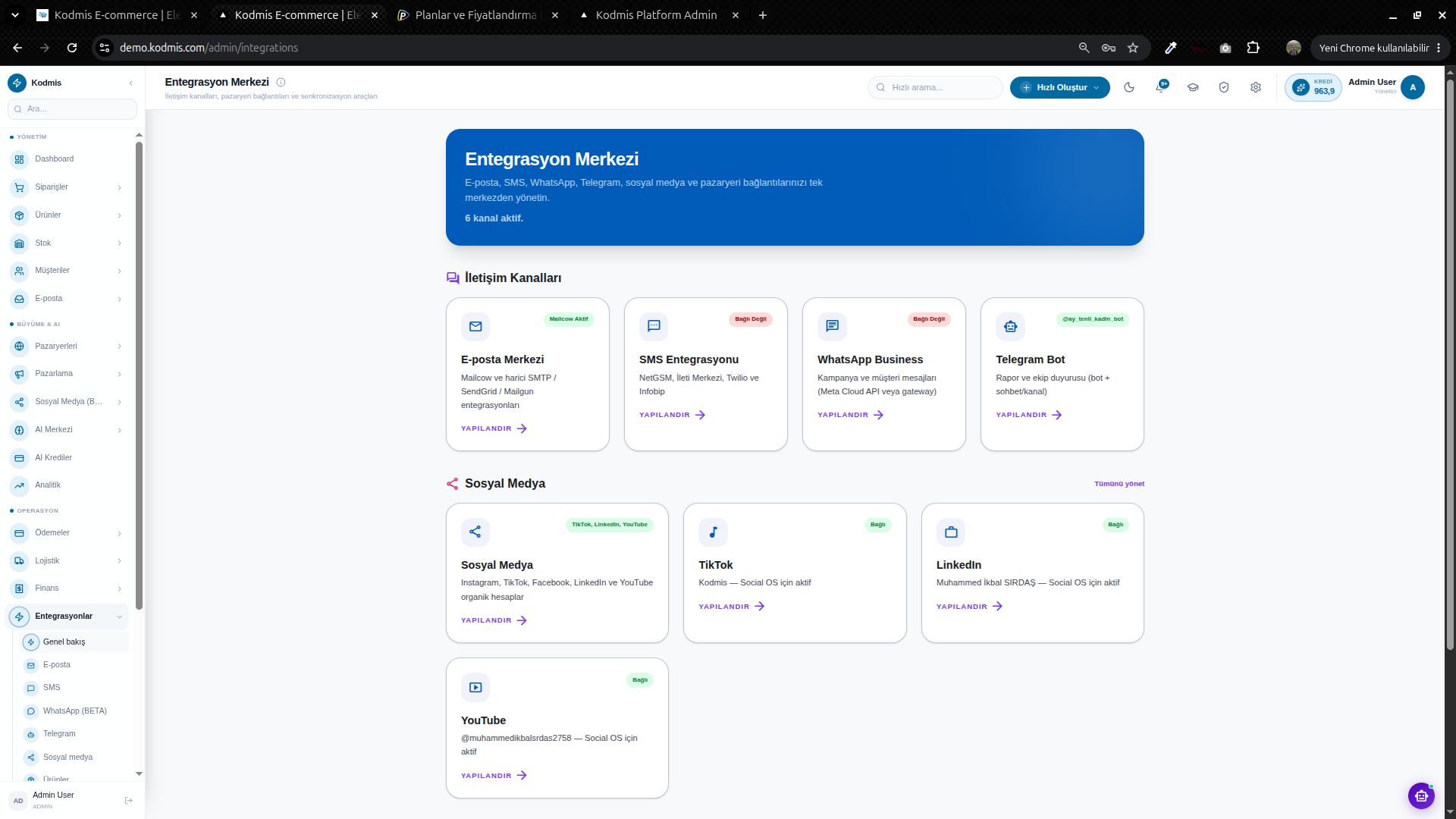Open the notifications bell icon

point(1161,87)
